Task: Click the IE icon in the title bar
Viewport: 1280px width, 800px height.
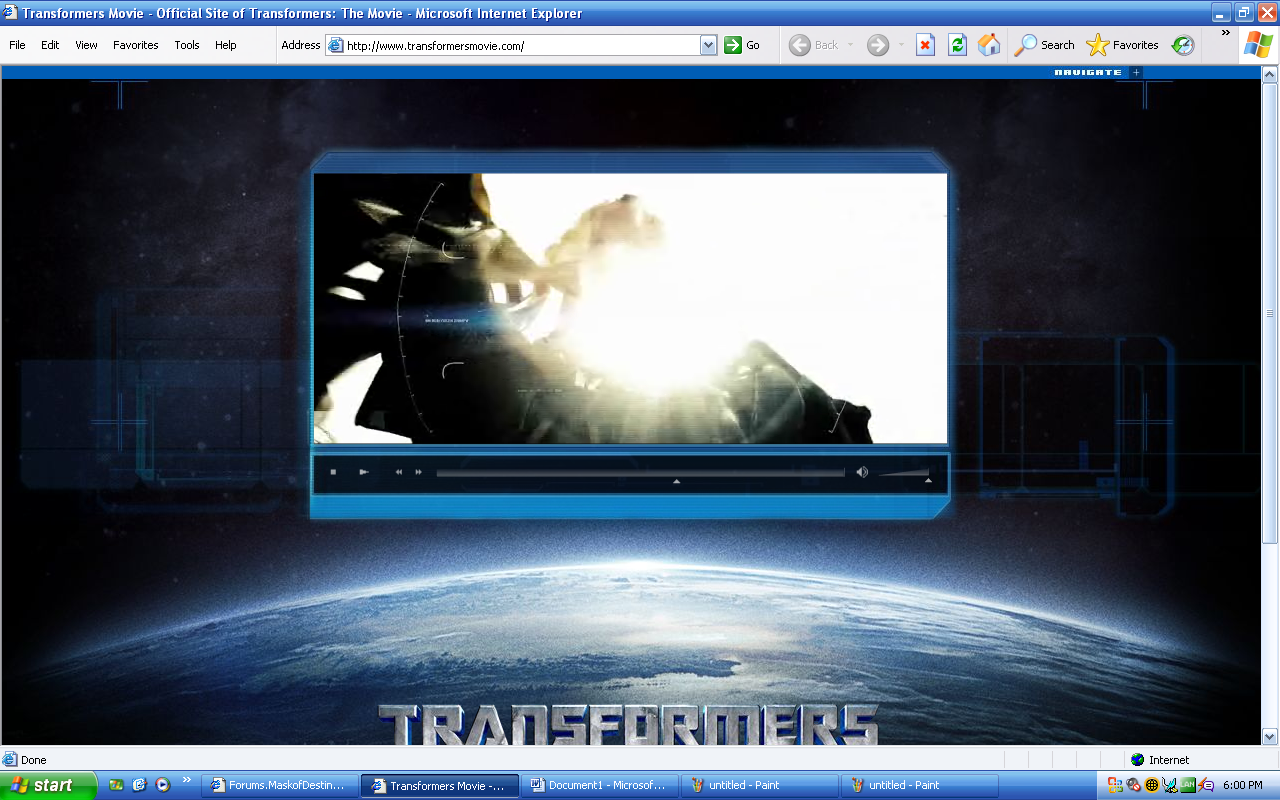Action: point(11,13)
